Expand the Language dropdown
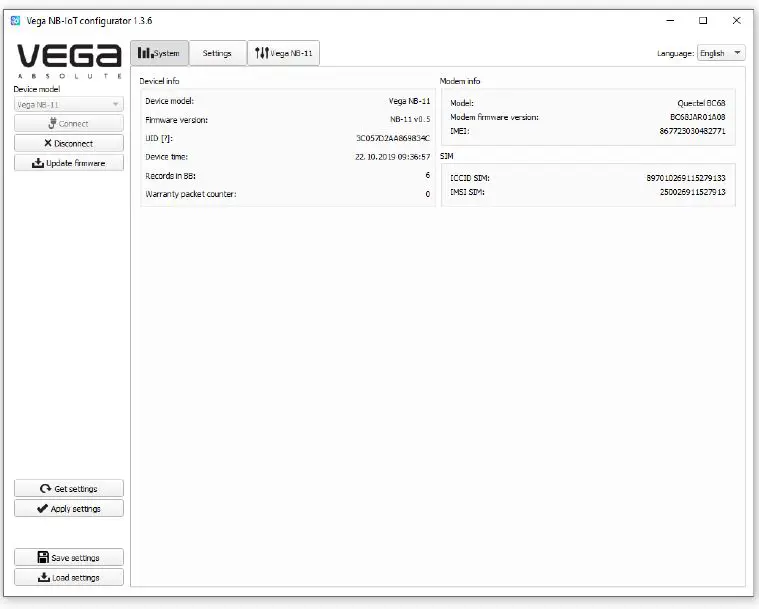Image resolution: width=759 pixels, height=609 pixels. pyautogui.click(x=720, y=53)
